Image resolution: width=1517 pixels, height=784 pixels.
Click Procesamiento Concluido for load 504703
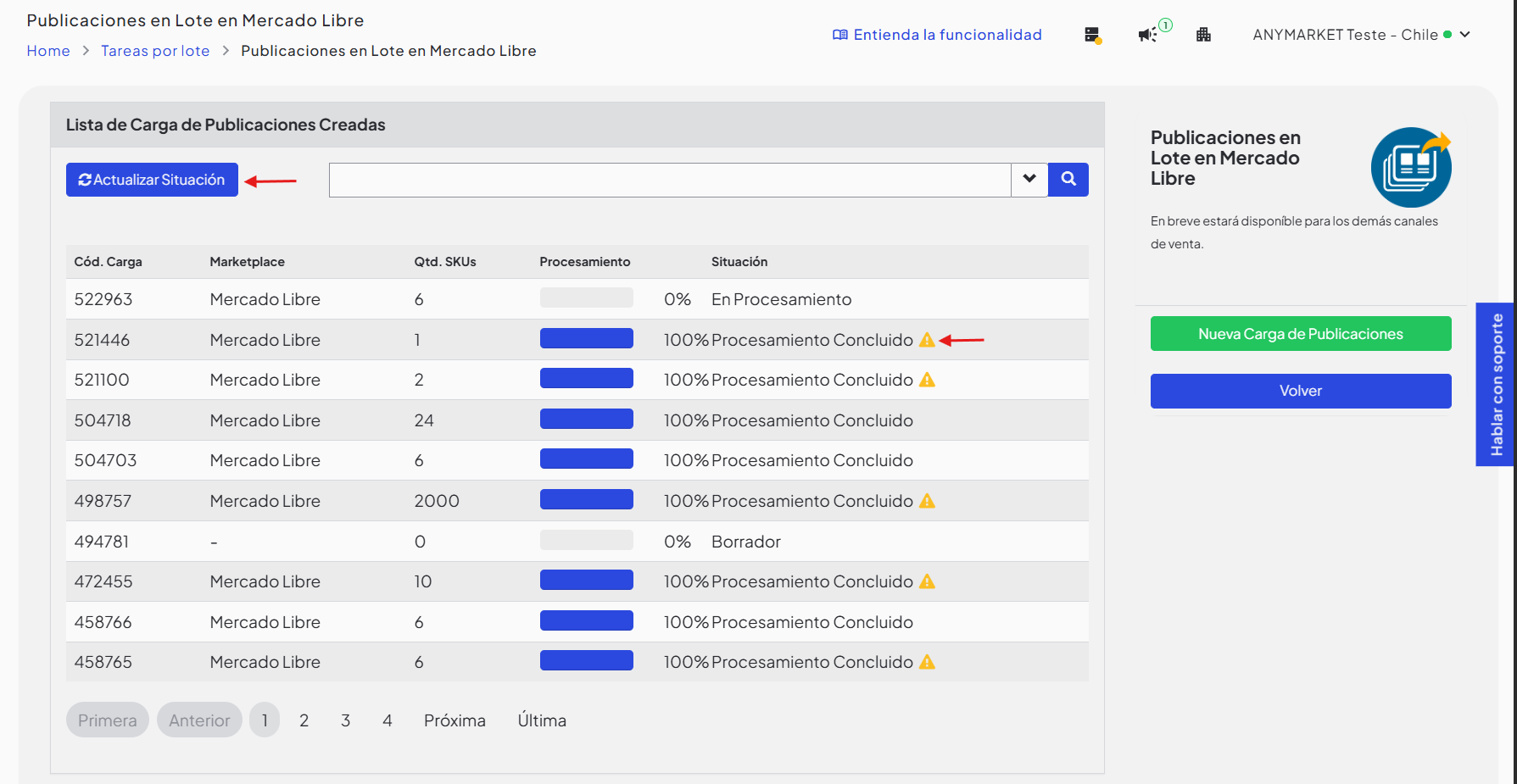(x=812, y=460)
